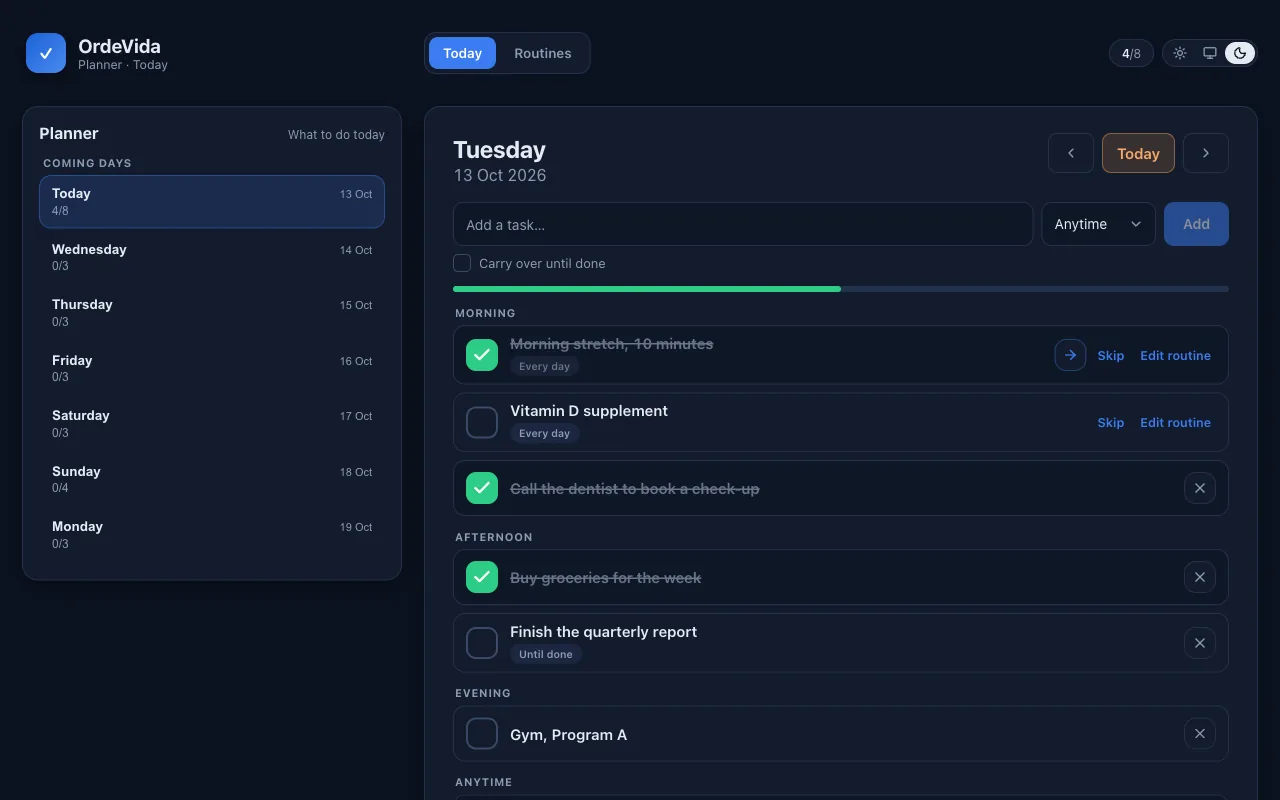Screen dimensions: 1280x800
Task: Go to next day arrow
Action: 1206,153
